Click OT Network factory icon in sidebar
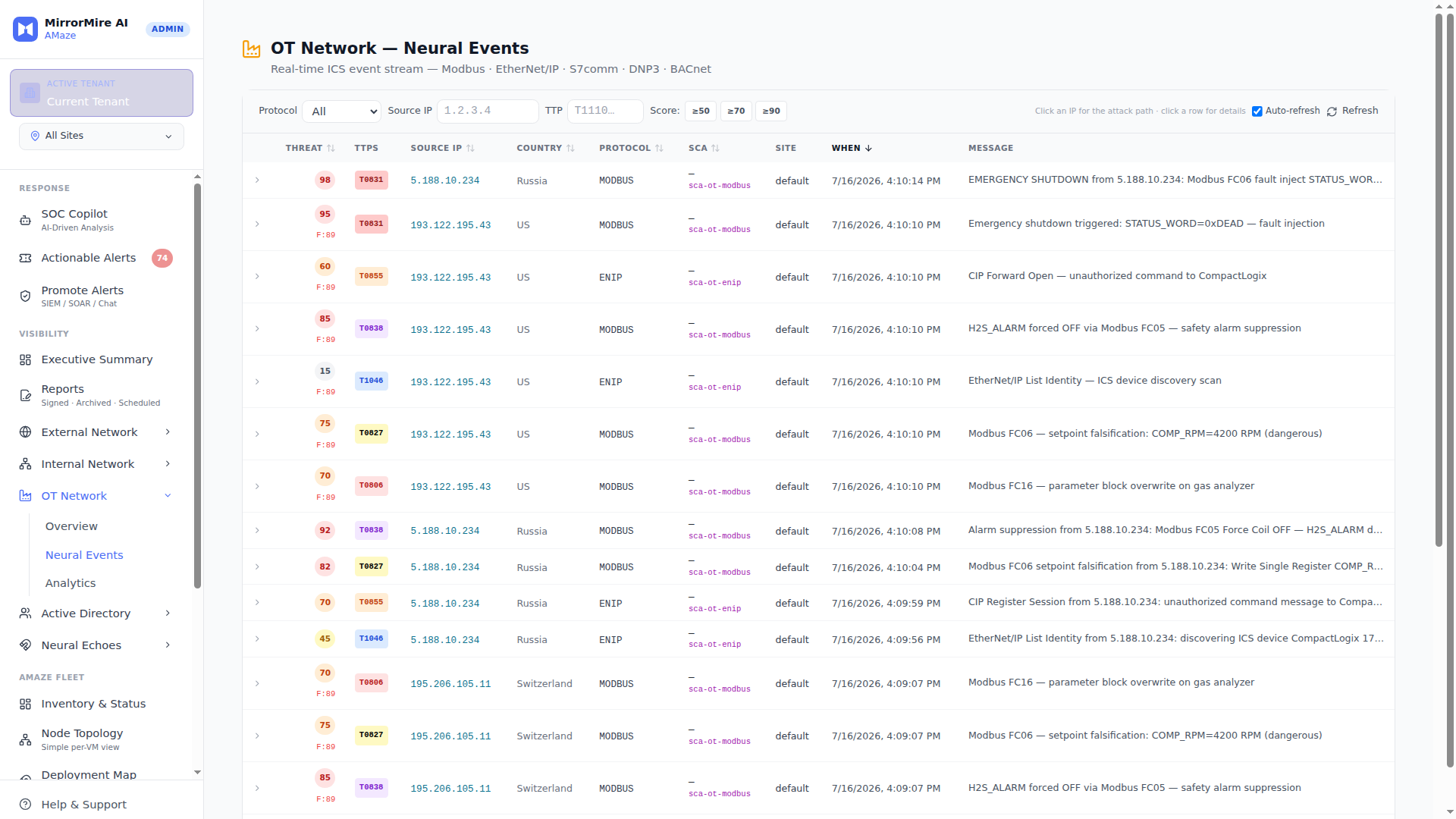Viewport: 1456px width, 819px height. pyautogui.click(x=25, y=496)
